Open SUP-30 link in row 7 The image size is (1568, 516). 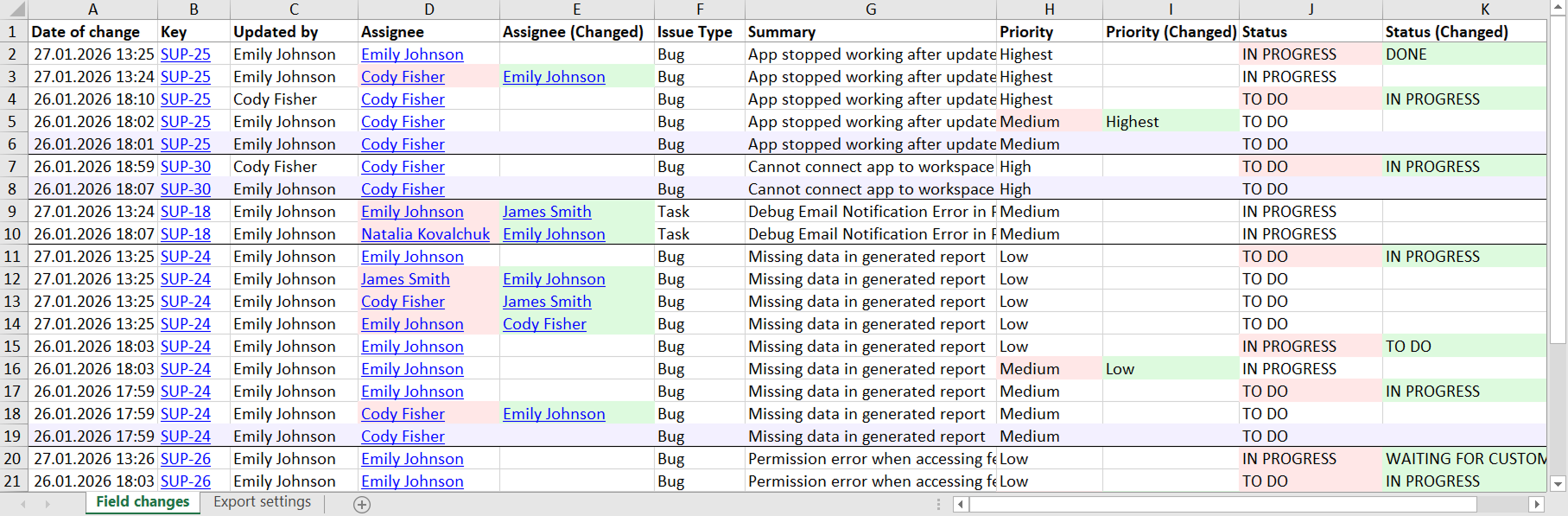[x=186, y=167]
